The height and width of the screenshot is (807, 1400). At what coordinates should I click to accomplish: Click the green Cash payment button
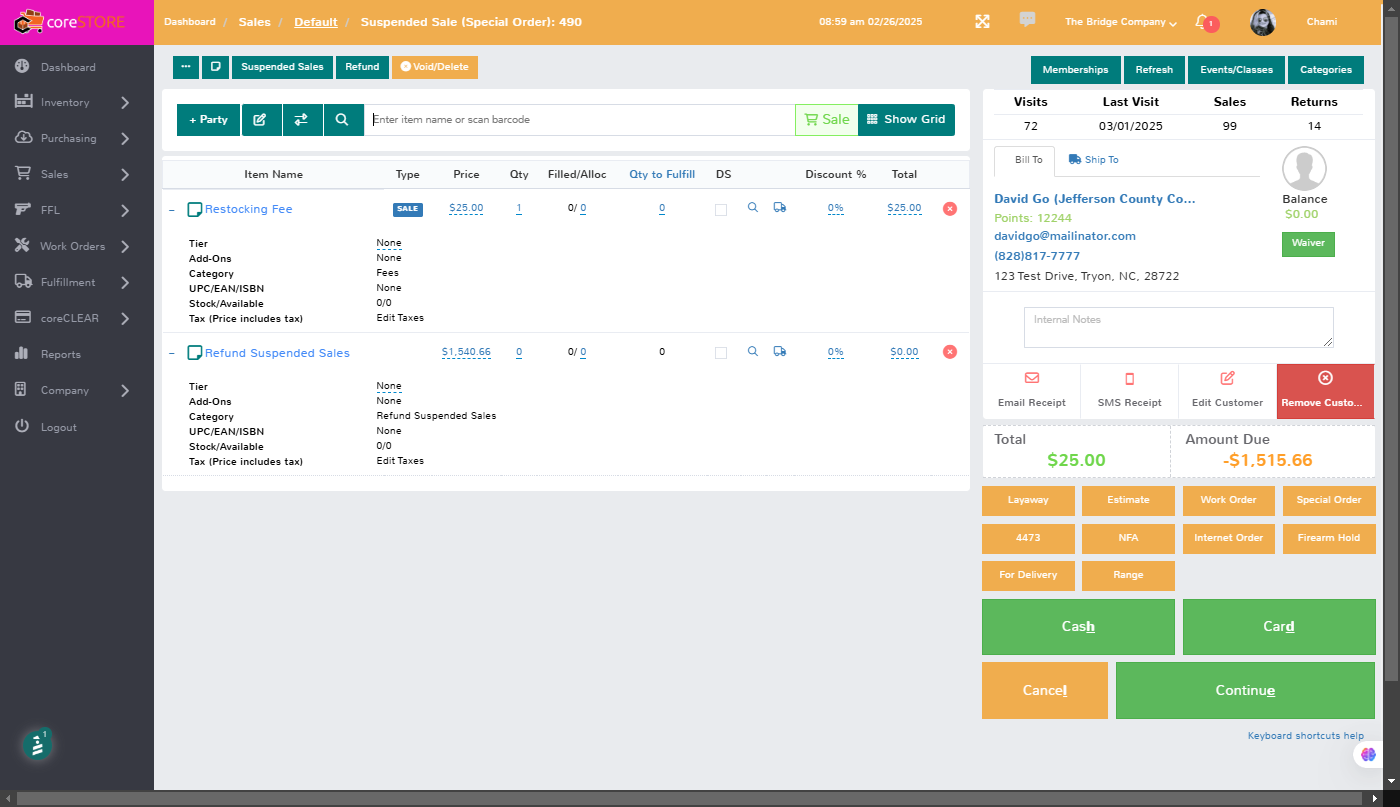click(x=1078, y=627)
